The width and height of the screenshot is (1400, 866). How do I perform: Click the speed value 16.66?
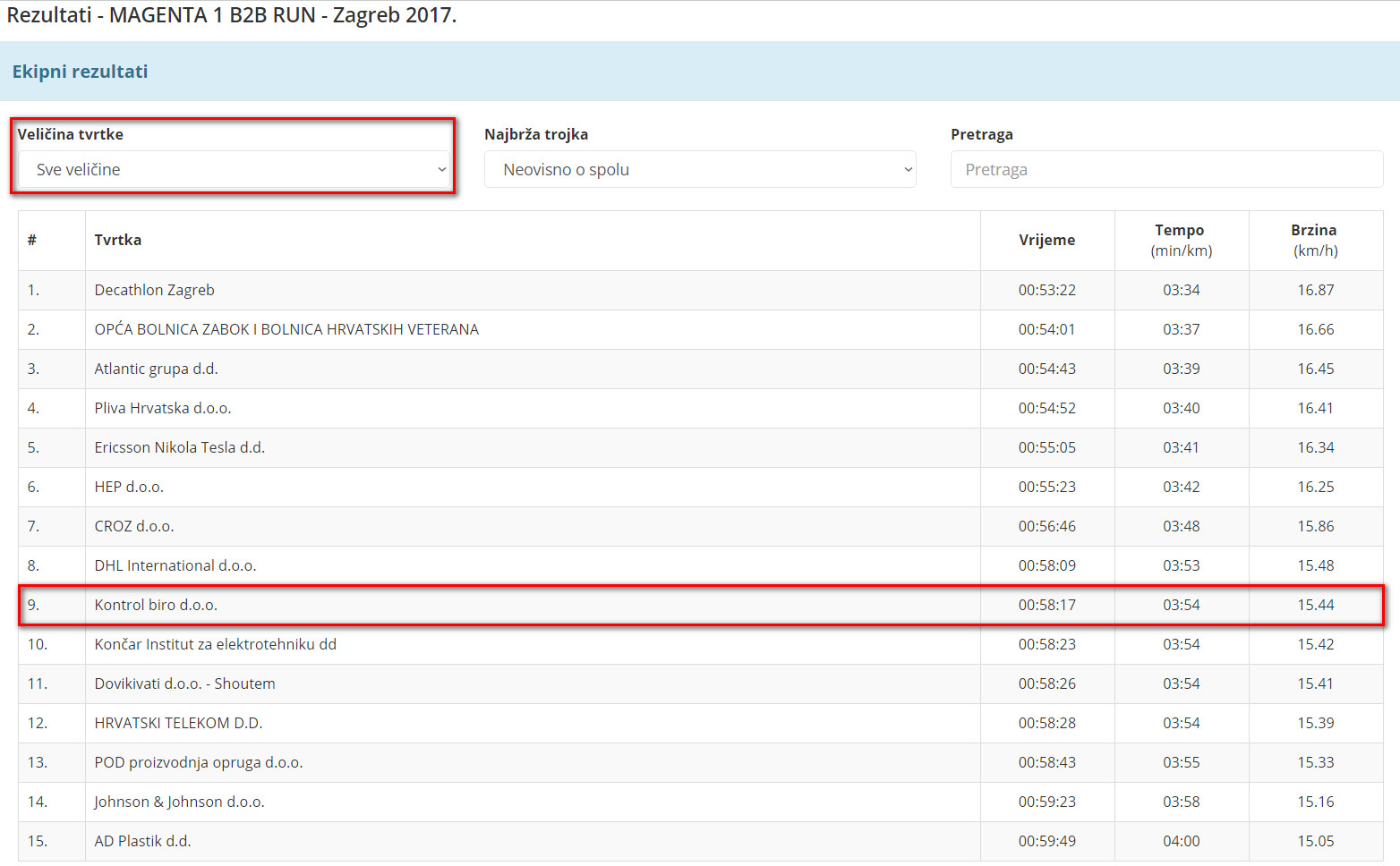coord(1315,329)
